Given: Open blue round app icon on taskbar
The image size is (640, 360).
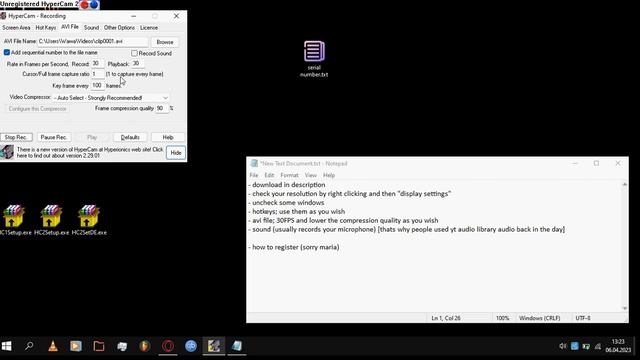Looking at the screenshot, I should tap(191, 346).
